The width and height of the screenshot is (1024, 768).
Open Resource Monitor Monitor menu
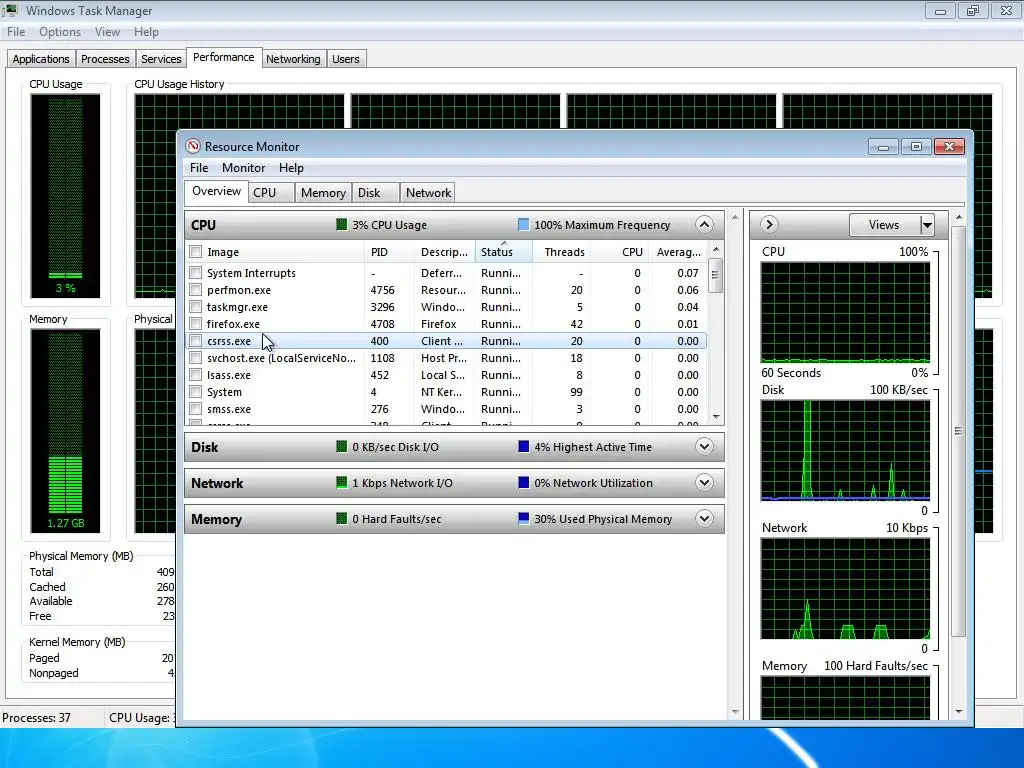(x=243, y=168)
